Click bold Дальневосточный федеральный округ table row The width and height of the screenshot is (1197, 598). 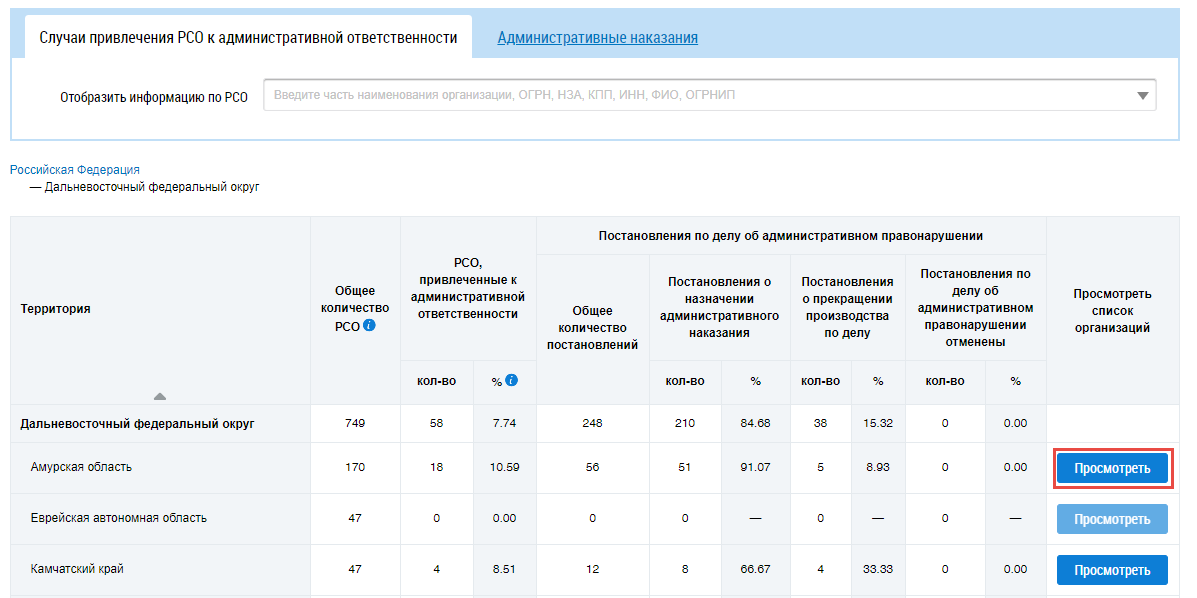pos(137,424)
